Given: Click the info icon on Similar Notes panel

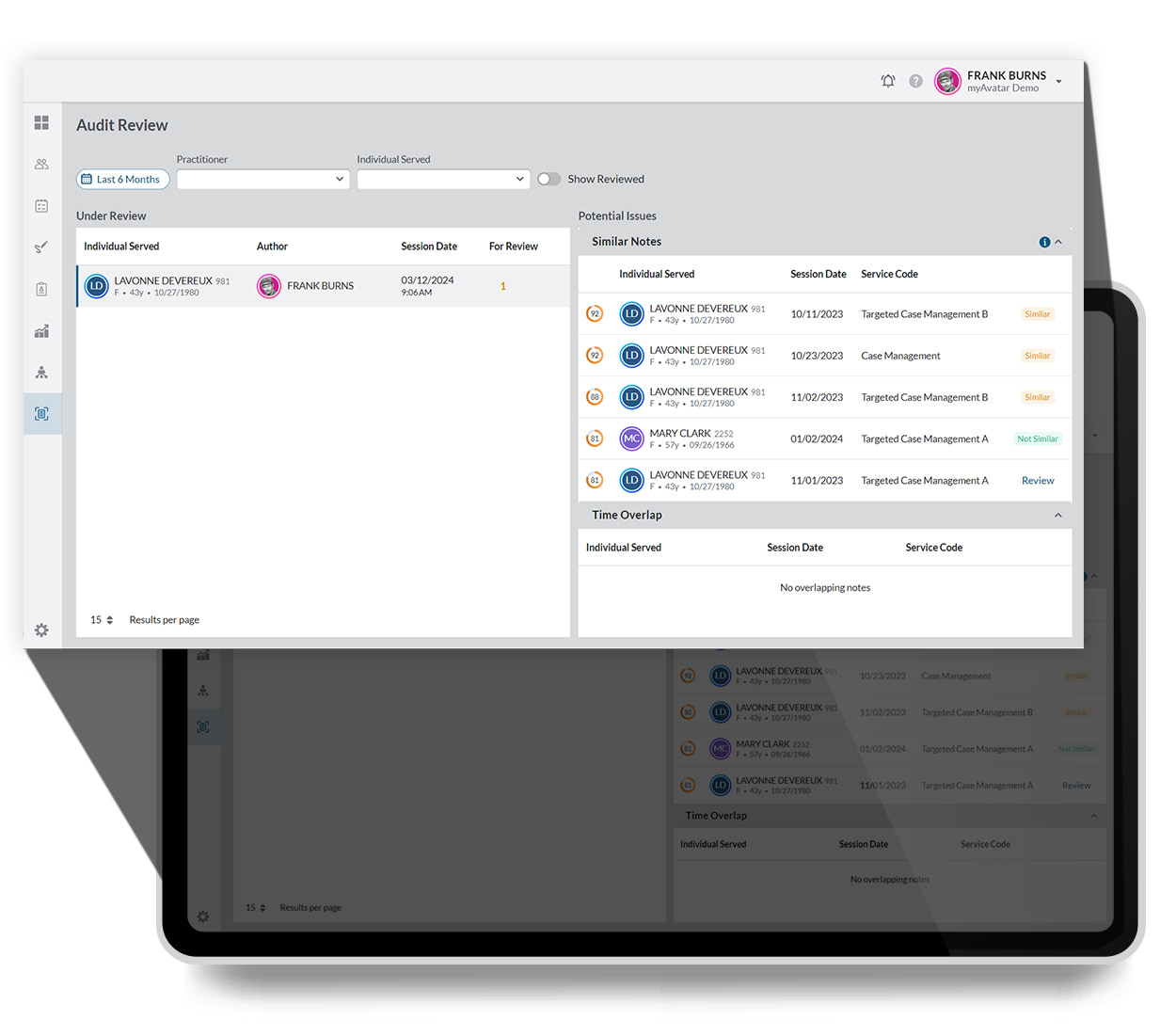Looking at the screenshot, I should (x=1044, y=242).
